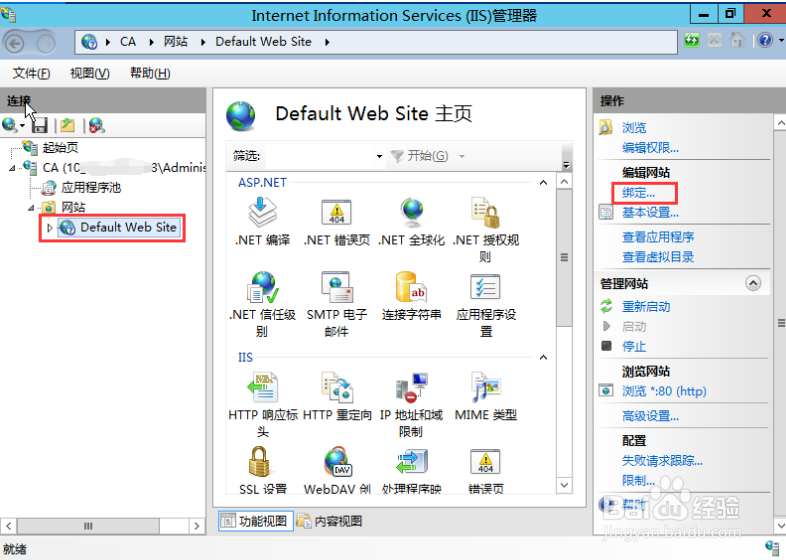Open the SSL 设置 padlock icon
The width and height of the screenshot is (786, 560).
tap(260, 461)
